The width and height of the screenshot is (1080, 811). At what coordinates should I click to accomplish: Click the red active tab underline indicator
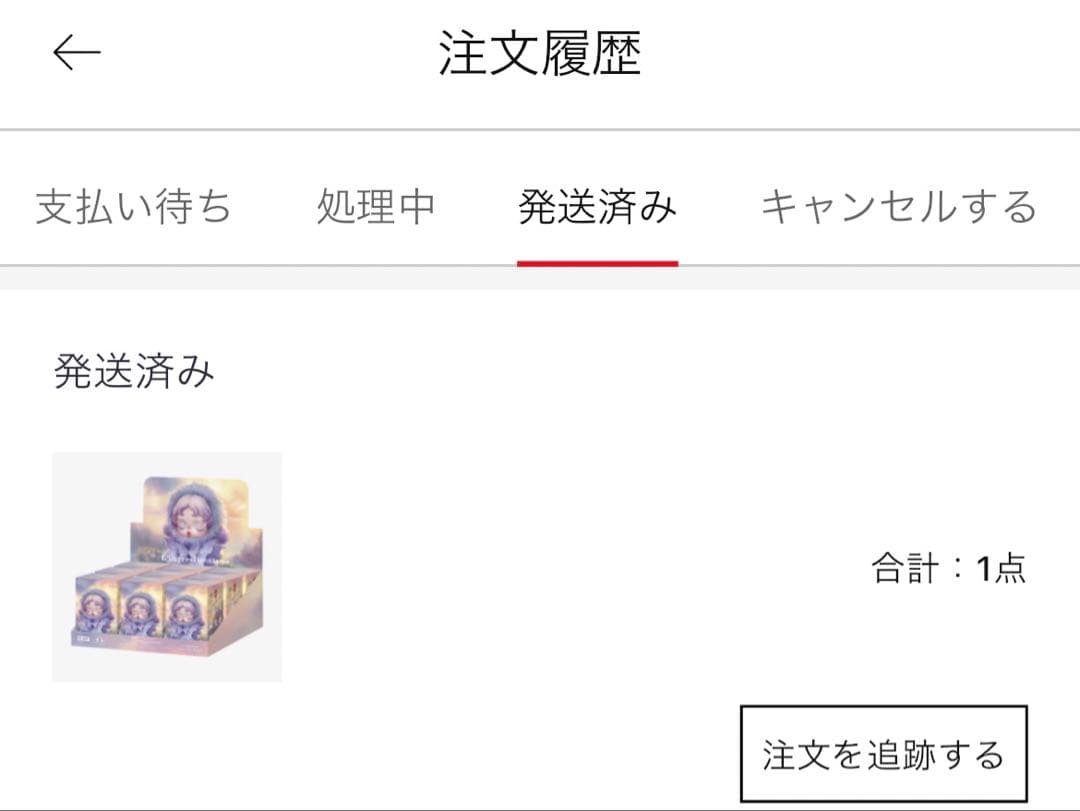pos(597,263)
